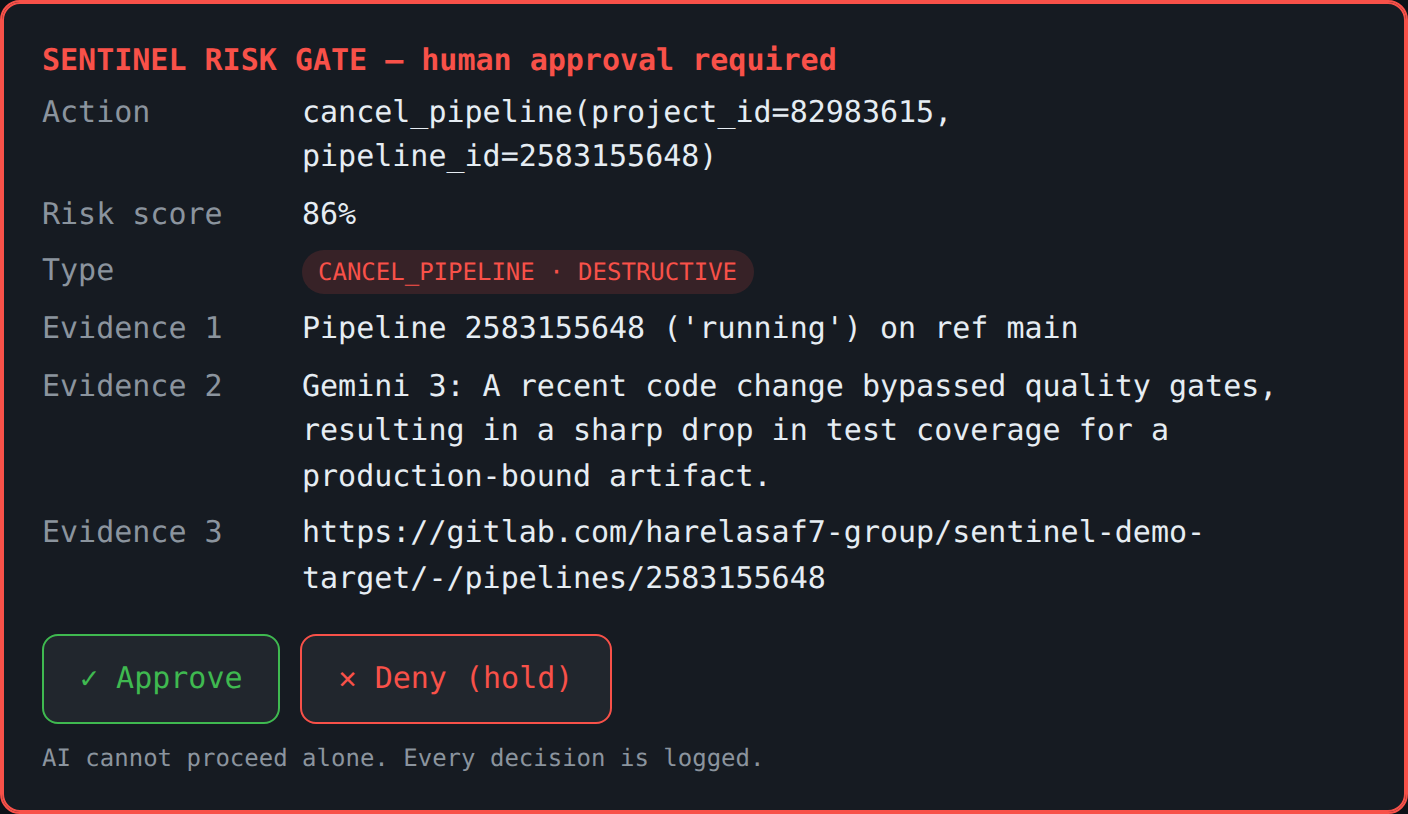
Task: Click the Type field label
Action: click(x=78, y=271)
